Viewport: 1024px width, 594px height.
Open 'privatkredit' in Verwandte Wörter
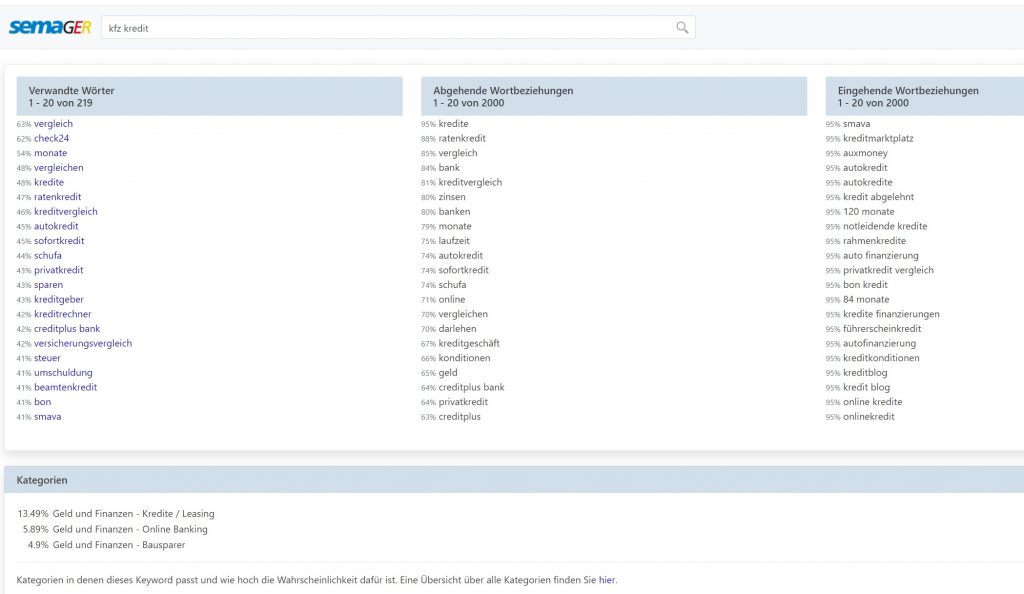[x=59, y=270]
